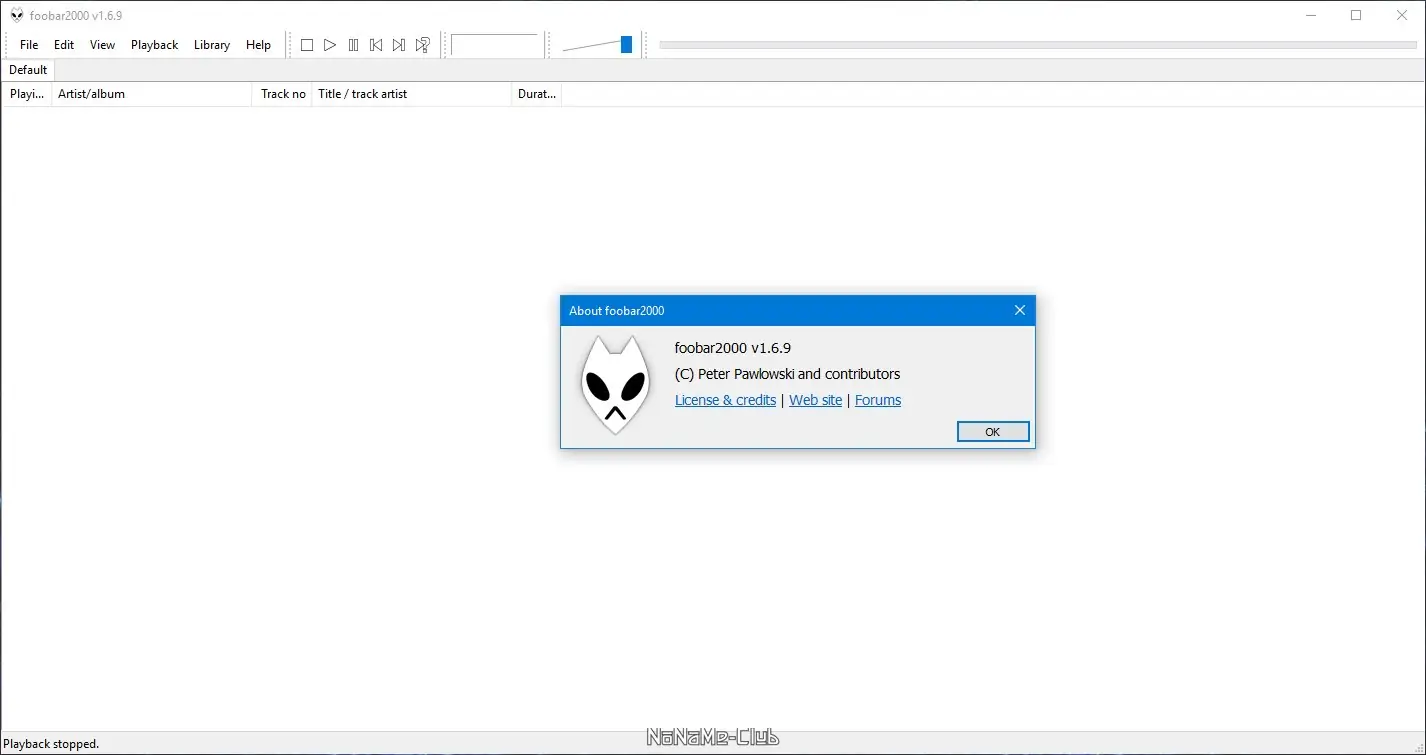Image resolution: width=1426 pixels, height=755 pixels.
Task: Click the seek bar to jump position
Action: click(x=1038, y=45)
